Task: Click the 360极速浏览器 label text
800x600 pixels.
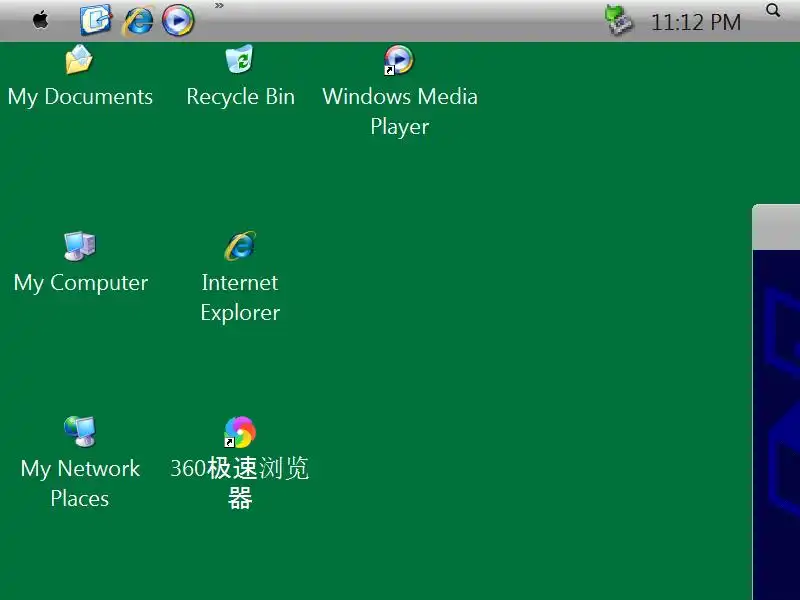Action: [x=240, y=483]
